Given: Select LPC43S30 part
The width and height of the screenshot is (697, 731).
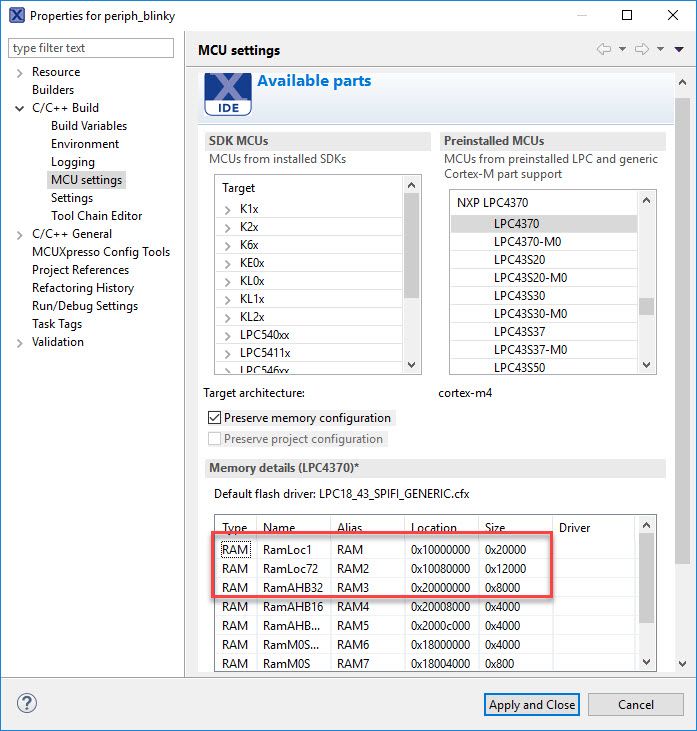Looking at the screenshot, I should (x=544, y=296).
